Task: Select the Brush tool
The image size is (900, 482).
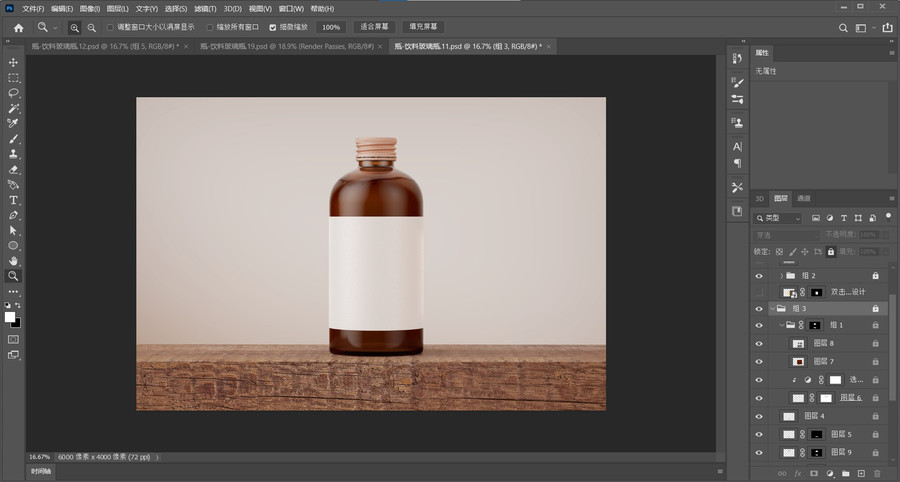Action: pos(13,139)
